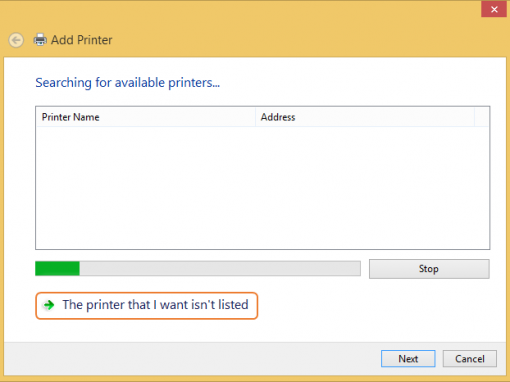Click the blank footer area left of Next
Screen dimensions: 510x382
point(190,359)
